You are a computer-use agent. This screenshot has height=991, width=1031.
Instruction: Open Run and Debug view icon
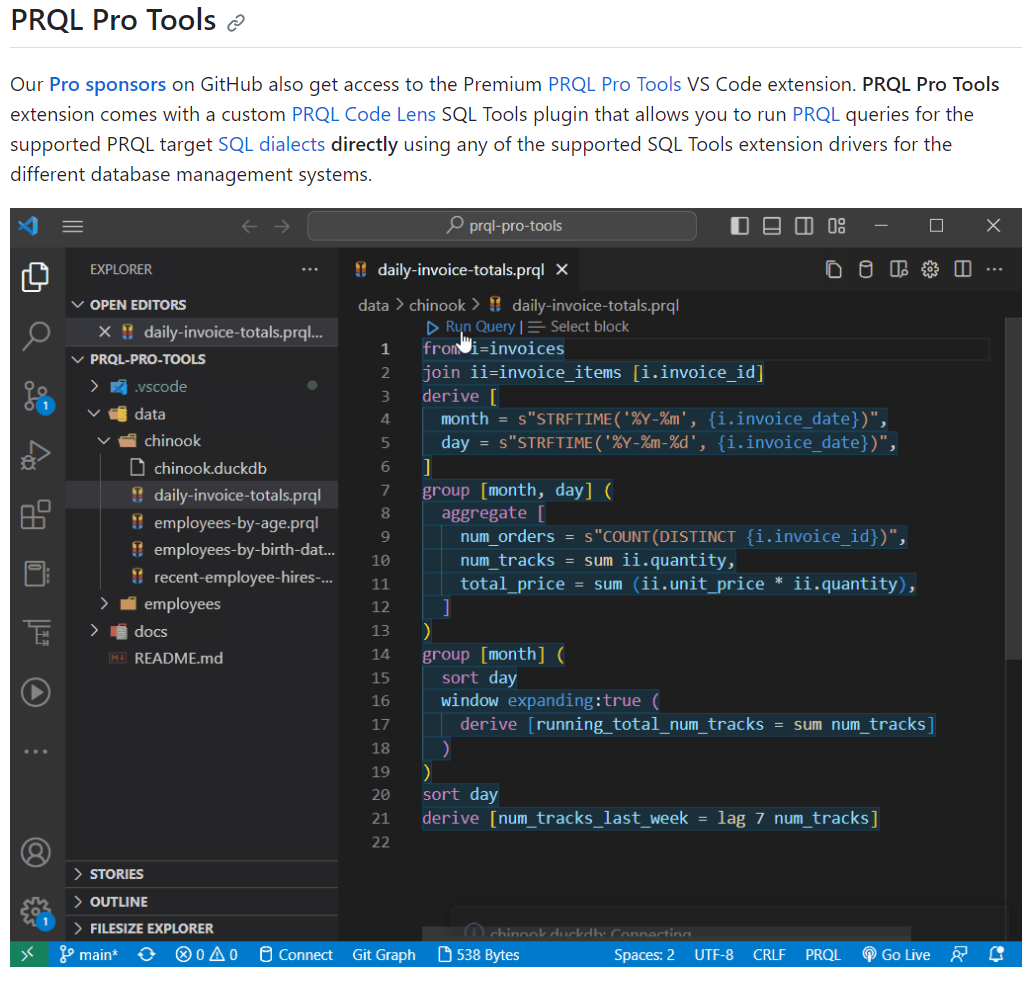36,455
